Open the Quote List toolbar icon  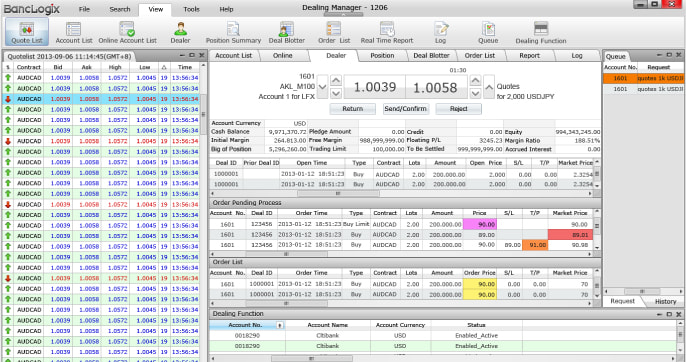27,32
